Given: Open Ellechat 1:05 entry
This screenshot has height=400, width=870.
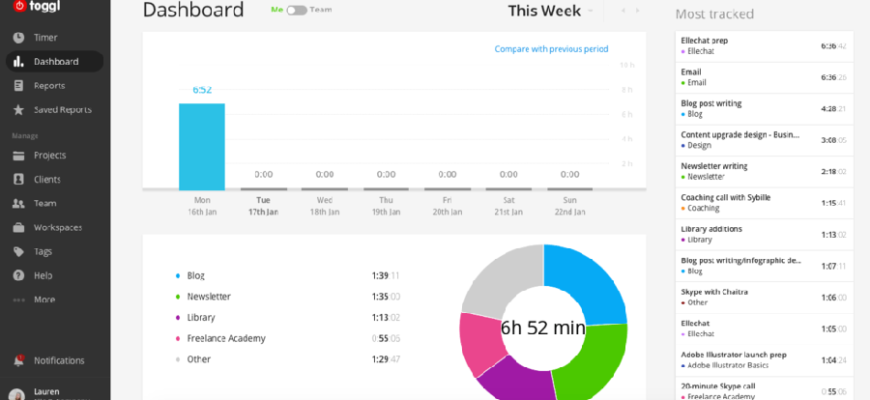Looking at the screenshot, I should 764,328.
